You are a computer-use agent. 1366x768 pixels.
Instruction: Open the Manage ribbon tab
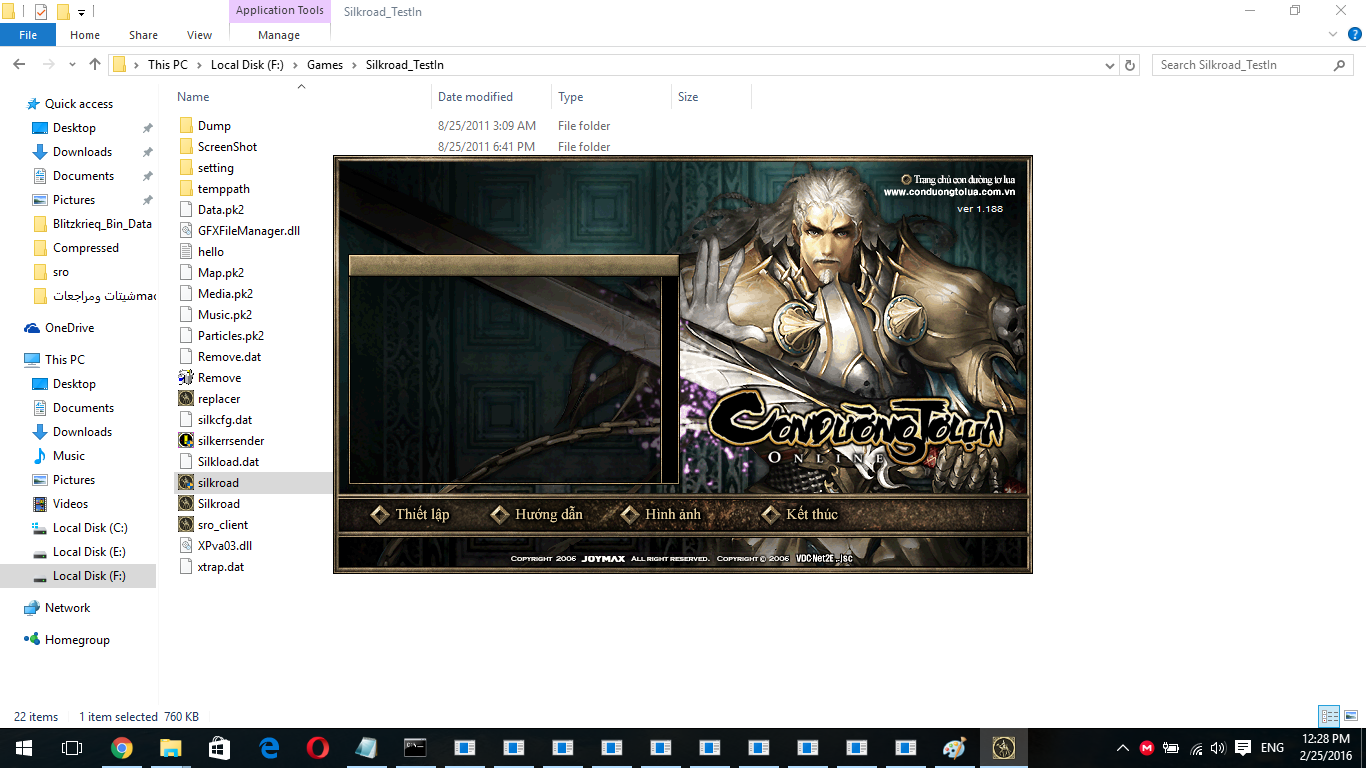(279, 35)
